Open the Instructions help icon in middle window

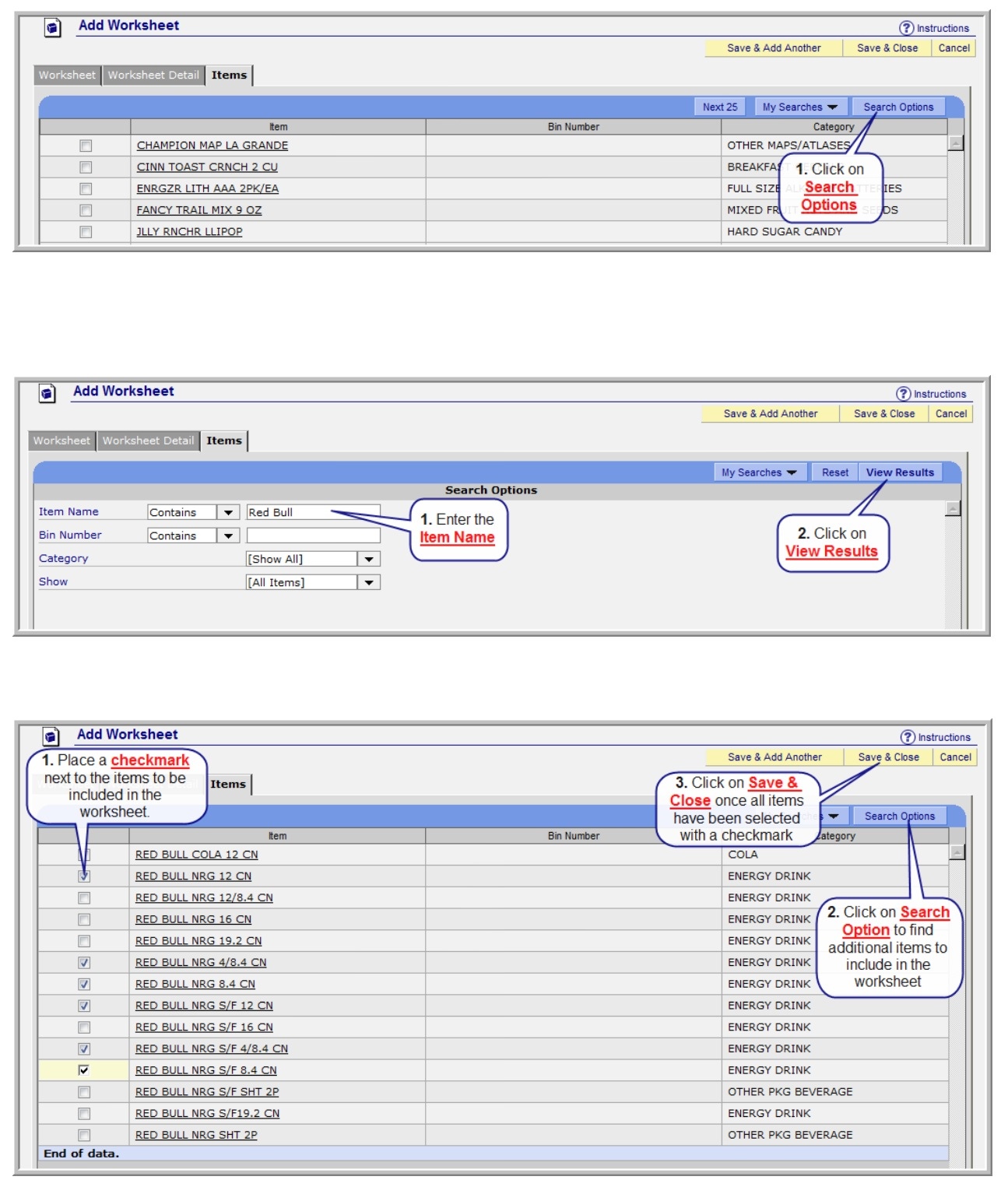point(903,394)
